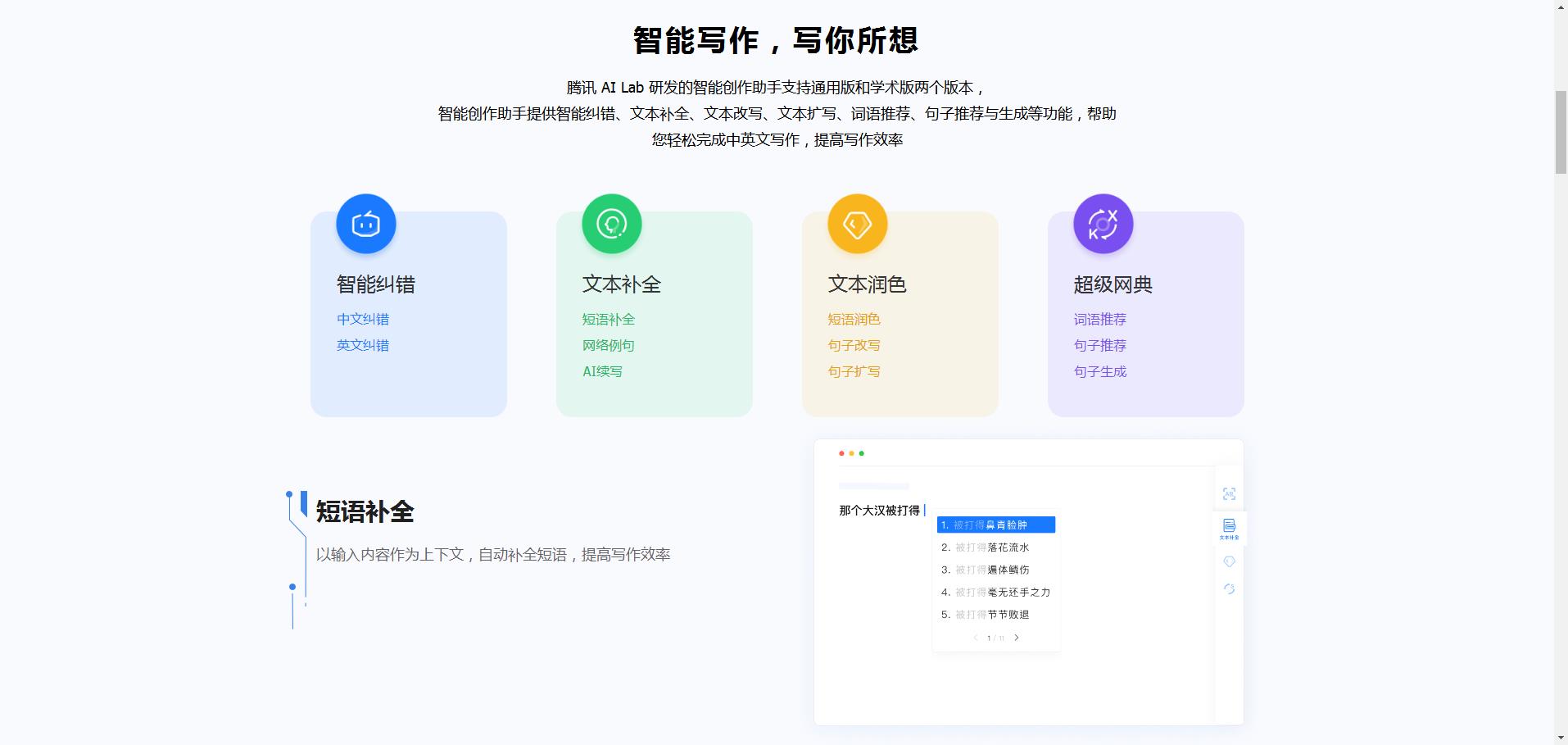Open the 词语推荐 link
This screenshot has width=1568, height=745.
[x=1100, y=319]
